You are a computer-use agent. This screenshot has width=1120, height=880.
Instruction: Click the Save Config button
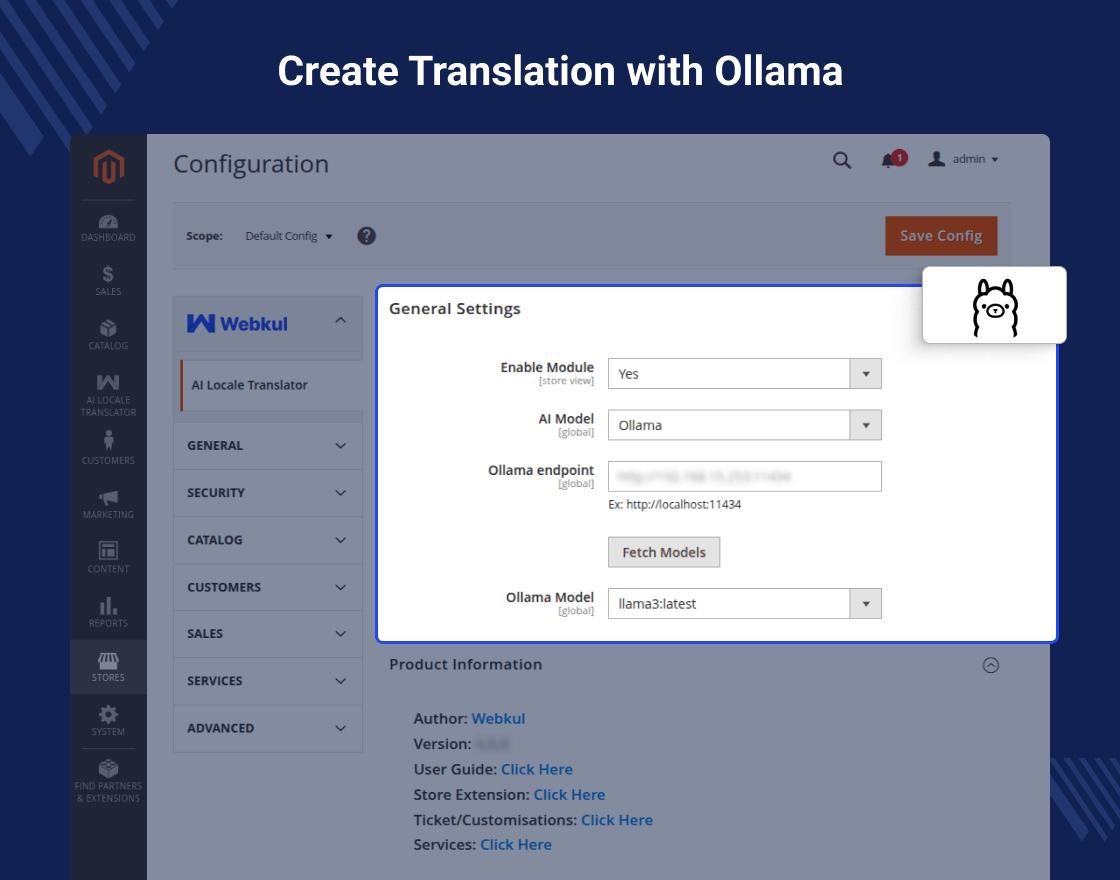click(940, 236)
